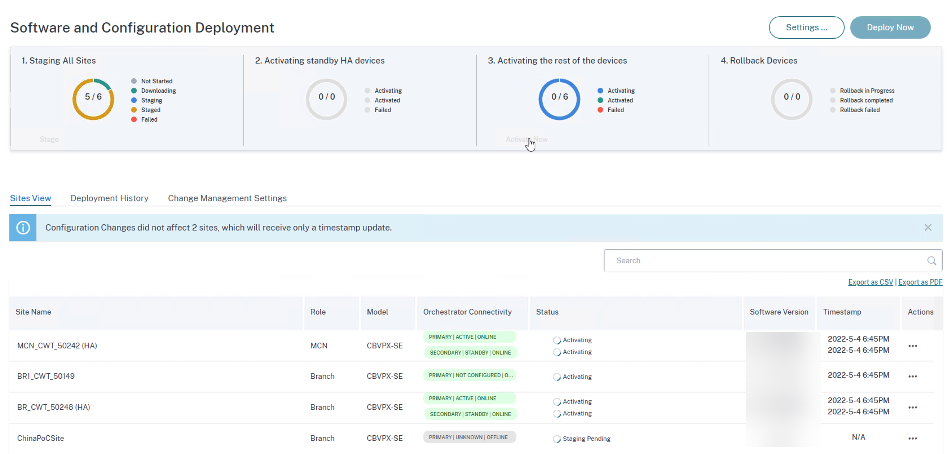The image size is (949, 454).
Task: Click Failed legend label under Staging All Sites
Action: click(x=149, y=119)
